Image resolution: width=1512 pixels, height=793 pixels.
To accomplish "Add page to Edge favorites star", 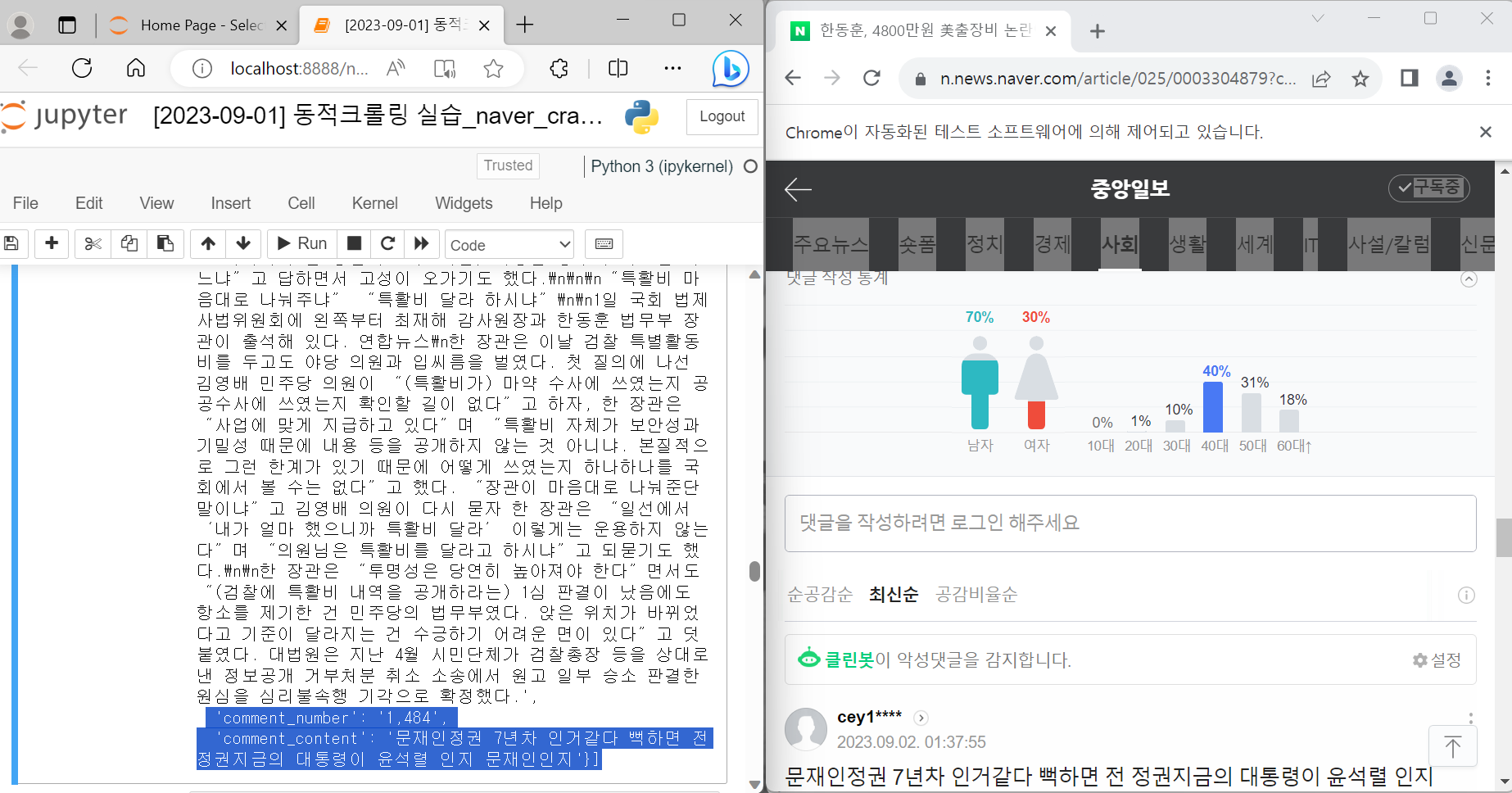I will [493, 69].
